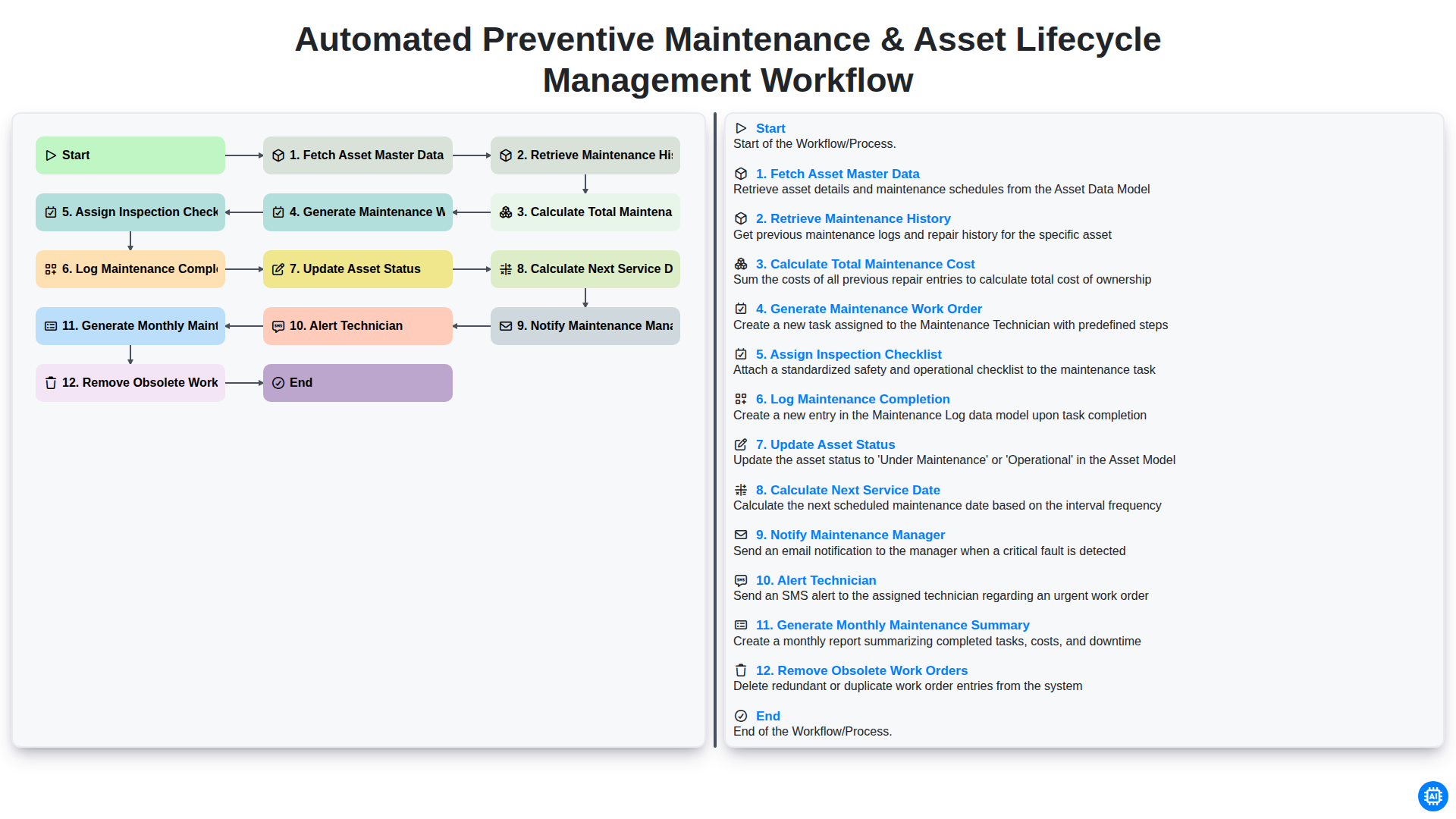Select the 1. Fetch Asset Master Data node label
The image size is (1456, 819).
click(x=366, y=155)
